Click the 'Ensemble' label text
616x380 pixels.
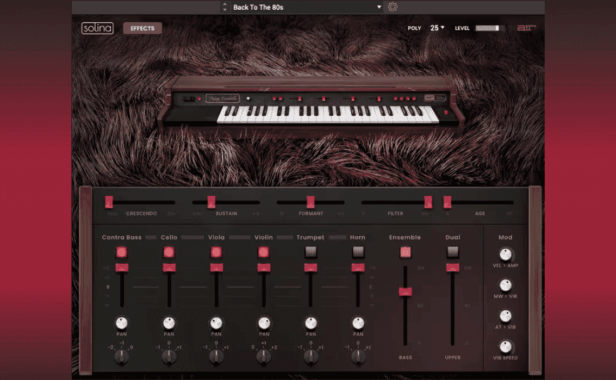click(405, 237)
